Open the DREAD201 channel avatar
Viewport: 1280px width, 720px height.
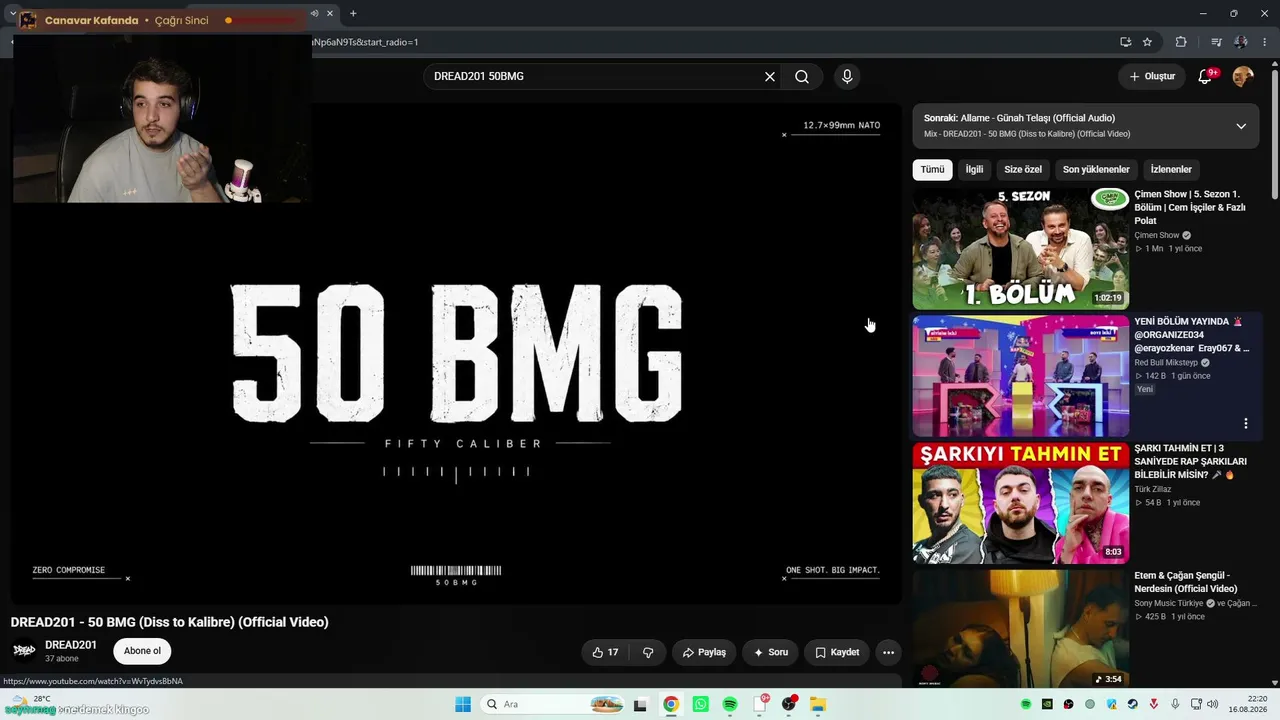(x=24, y=651)
